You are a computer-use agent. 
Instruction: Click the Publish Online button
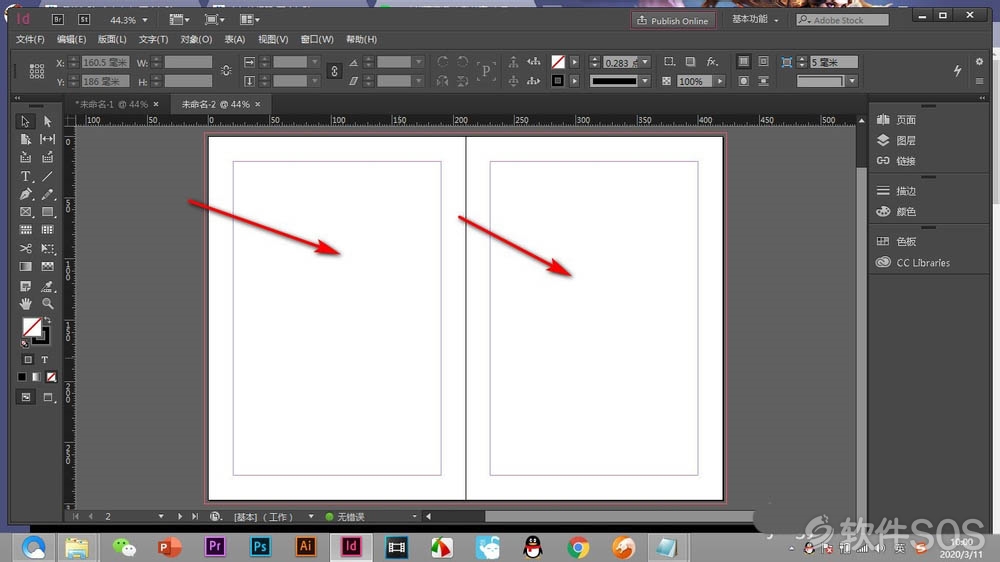[x=673, y=20]
